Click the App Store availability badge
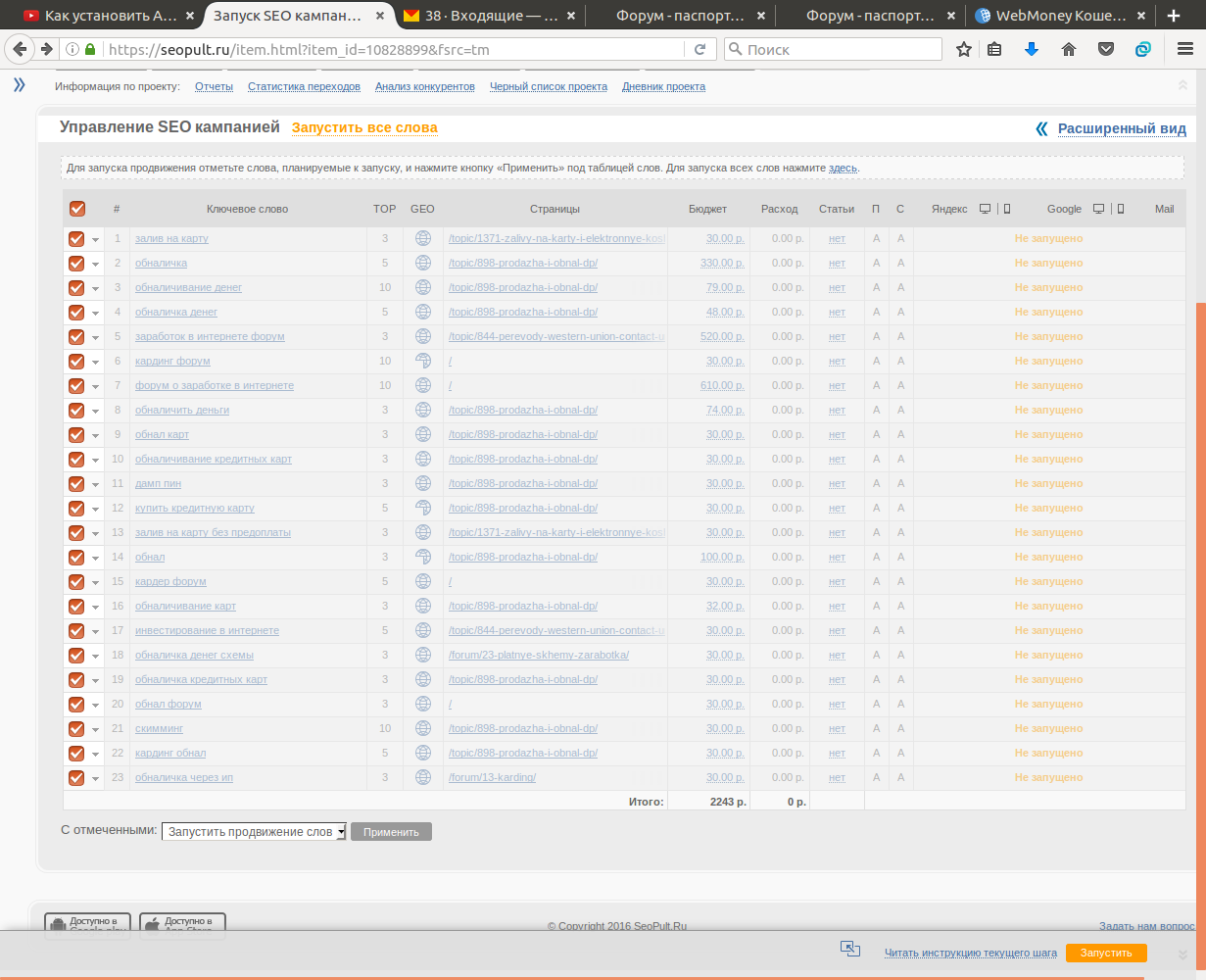The width and height of the screenshot is (1206, 980). 182,925
